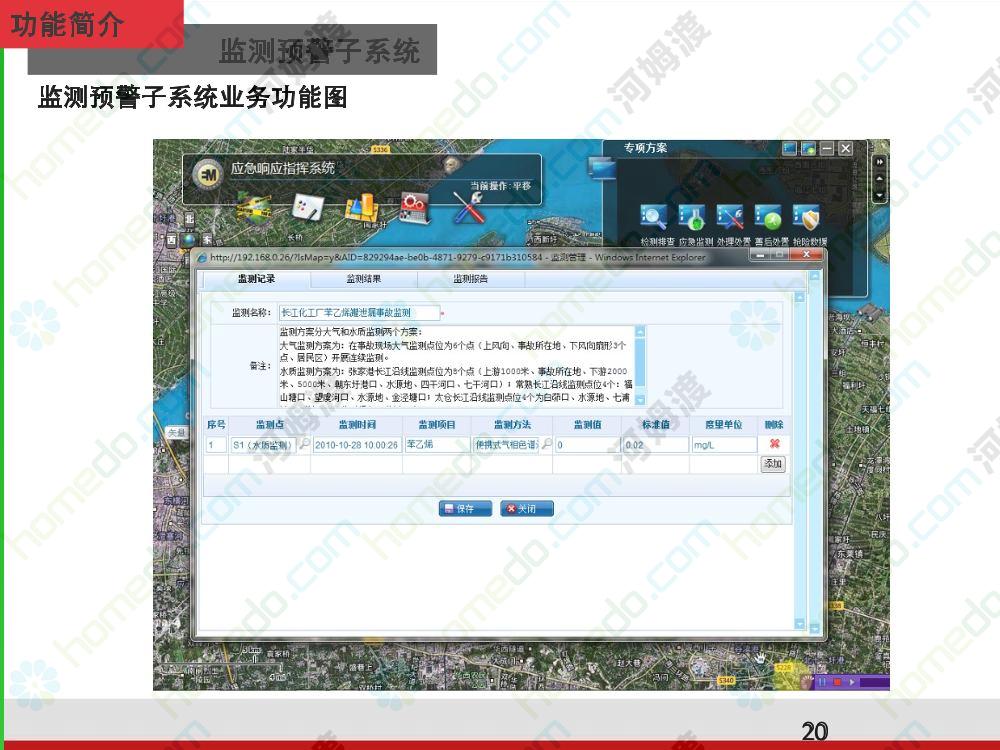Click the wrench and screwdriver tools icon
This screenshot has width=1000, height=750.
coord(468,207)
